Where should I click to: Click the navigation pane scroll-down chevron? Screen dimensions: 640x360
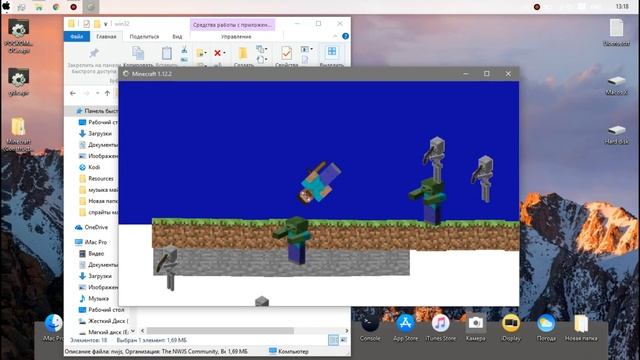click(x=133, y=331)
